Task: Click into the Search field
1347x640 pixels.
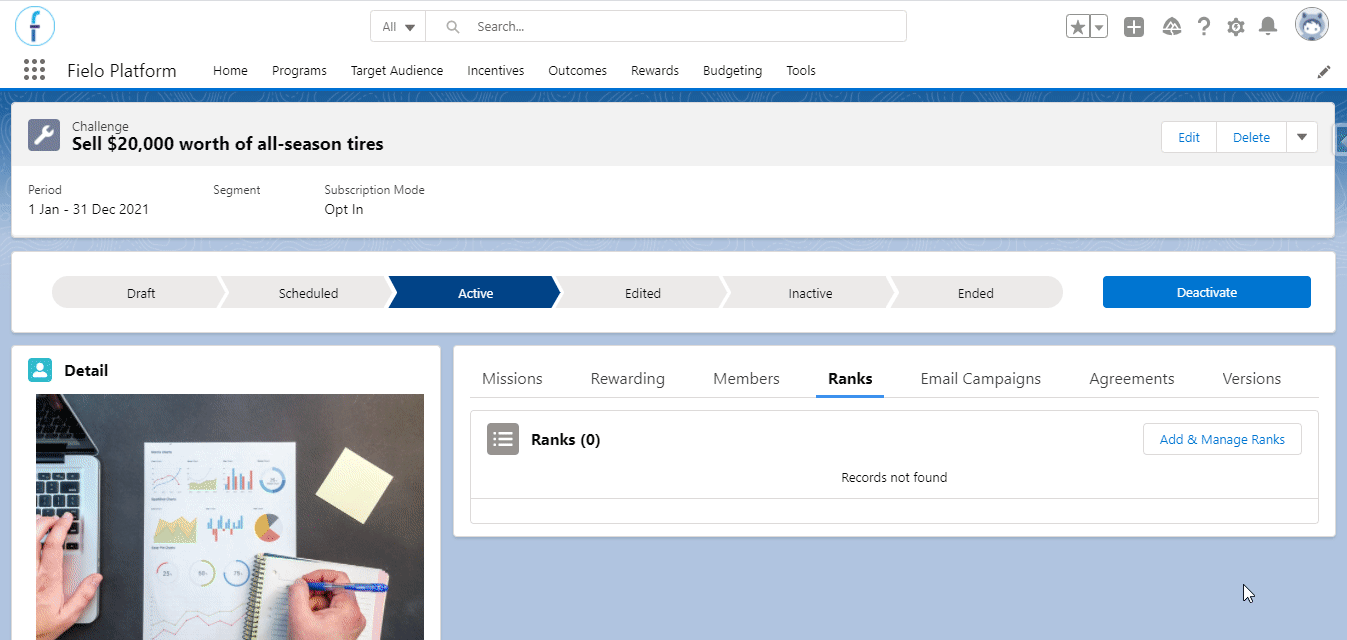Action: pyautogui.click(x=666, y=27)
